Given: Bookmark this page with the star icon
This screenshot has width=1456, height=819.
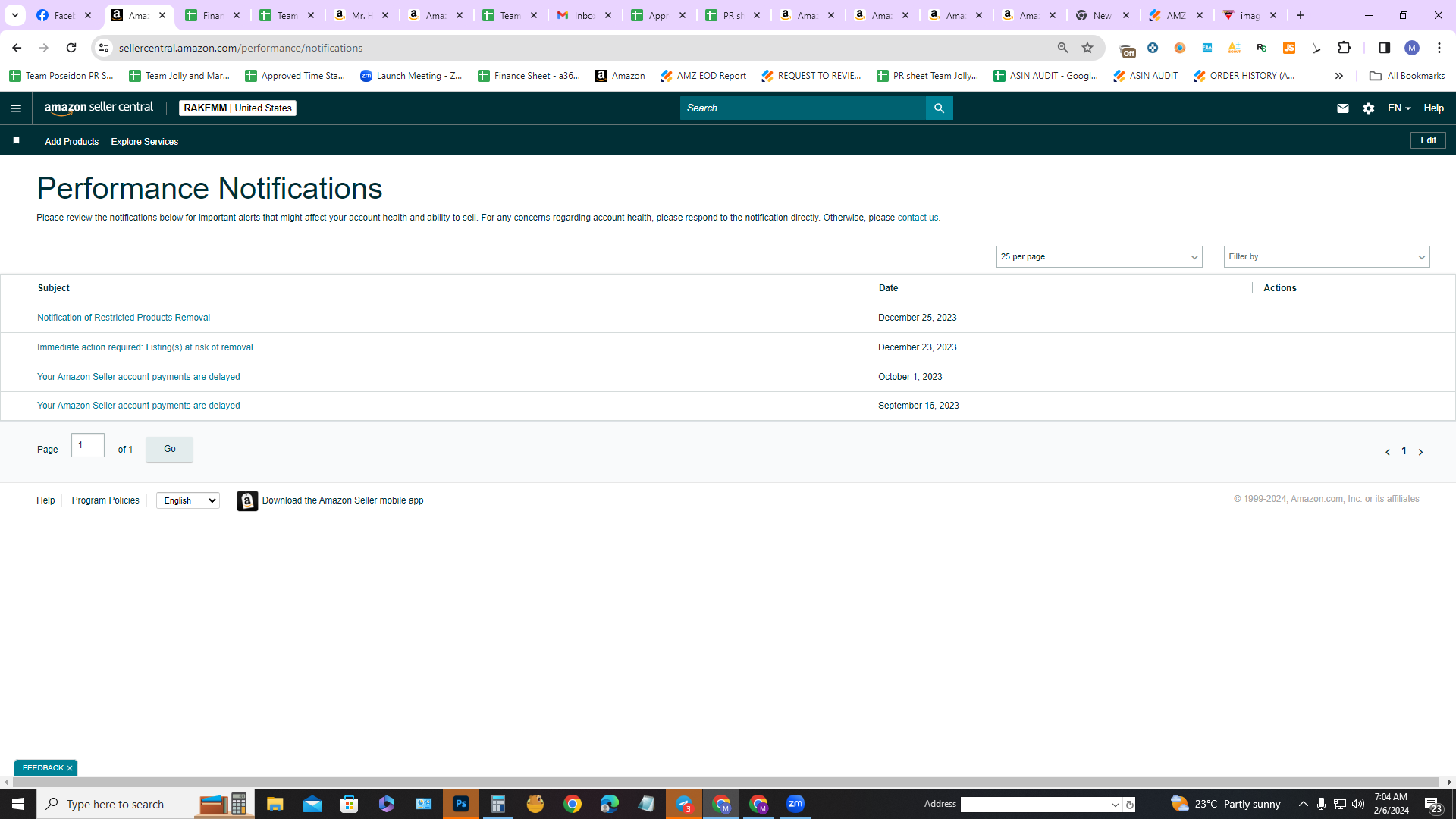Looking at the screenshot, I should pyautogui.click(x=1087, y=48).
